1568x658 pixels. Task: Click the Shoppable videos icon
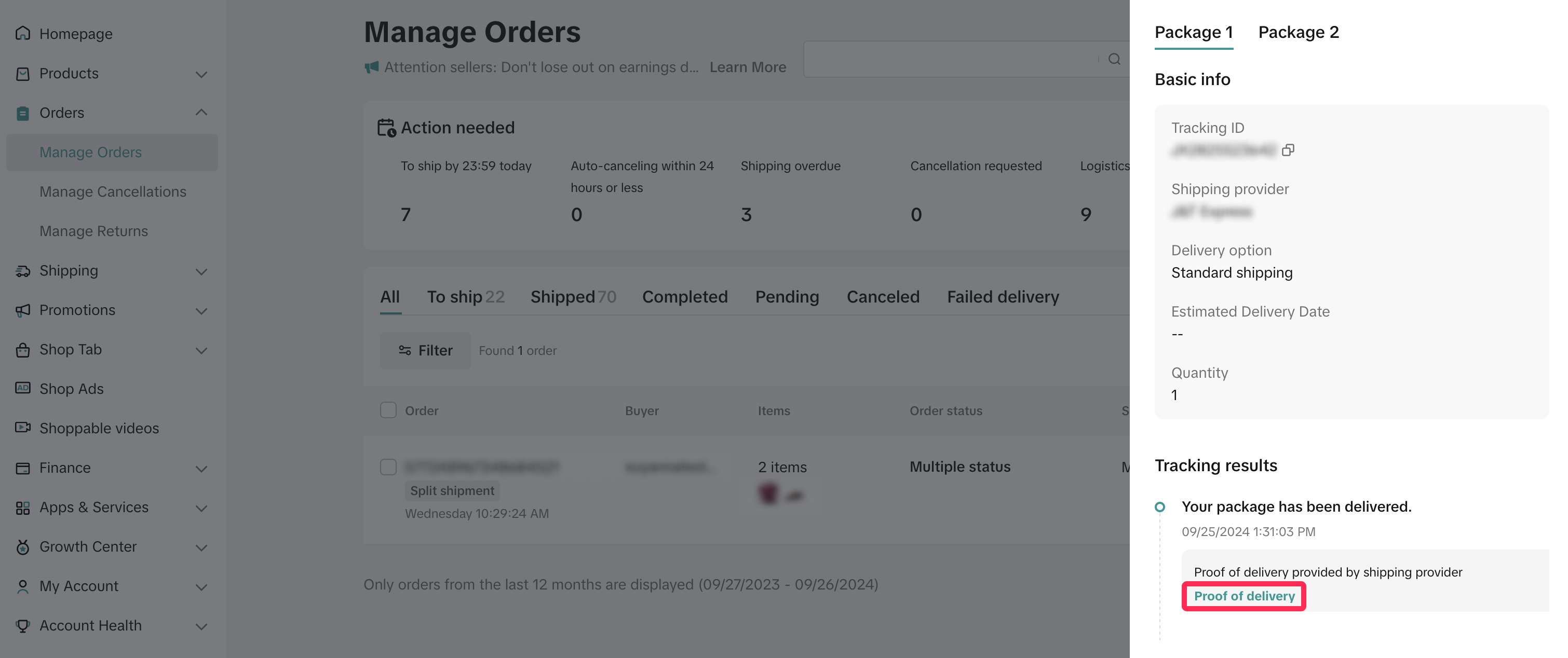(x=22, y=428)
